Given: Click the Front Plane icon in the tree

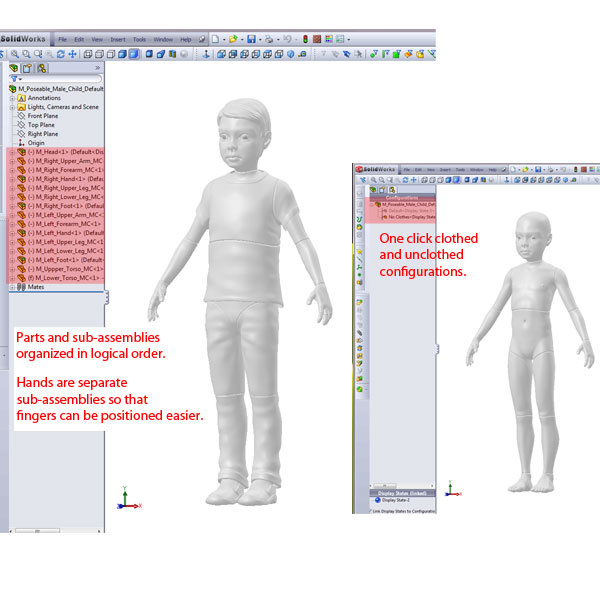Looking at the screenshot, I should [21, 116].
